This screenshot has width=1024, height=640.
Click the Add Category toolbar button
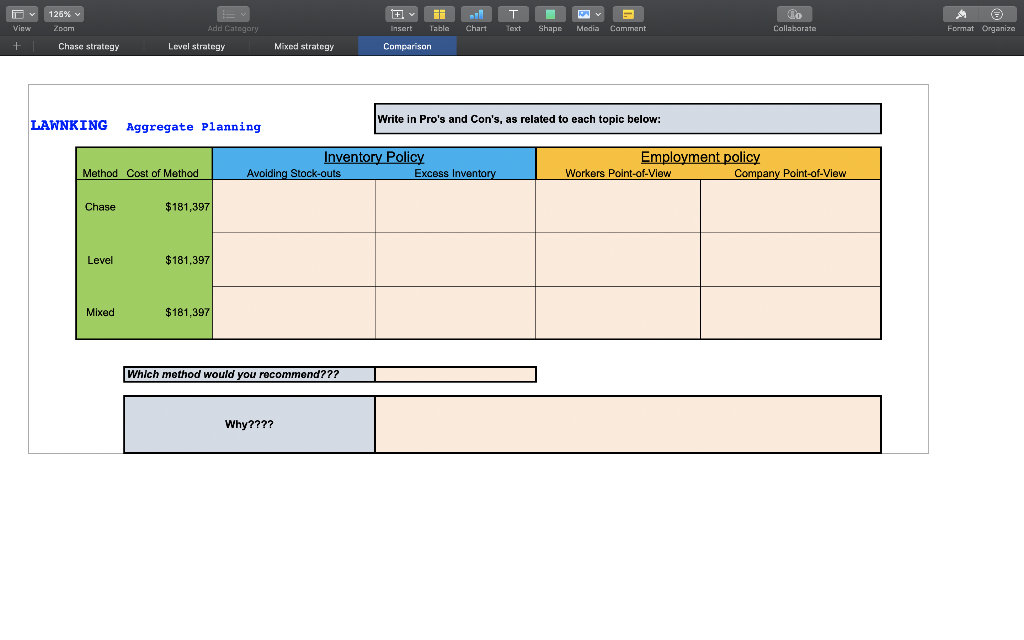[233, 14]
